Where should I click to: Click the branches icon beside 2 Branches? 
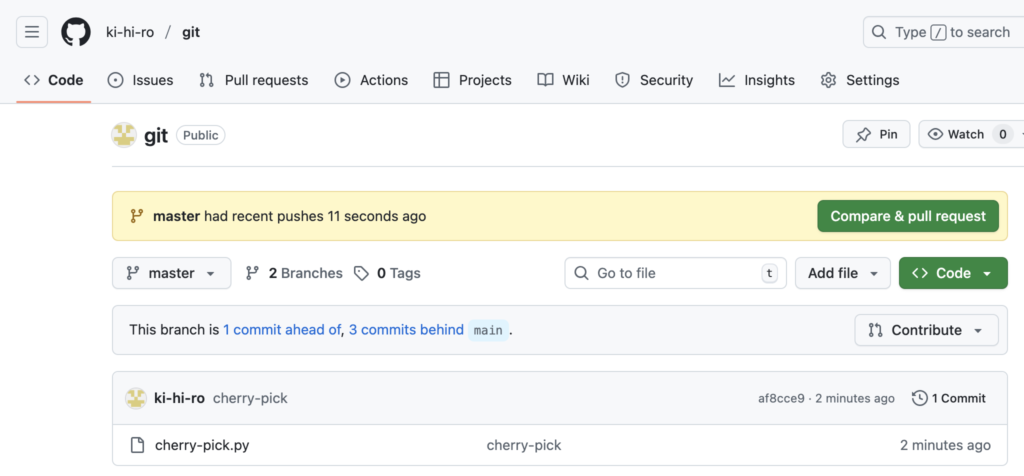click(252, 273)
